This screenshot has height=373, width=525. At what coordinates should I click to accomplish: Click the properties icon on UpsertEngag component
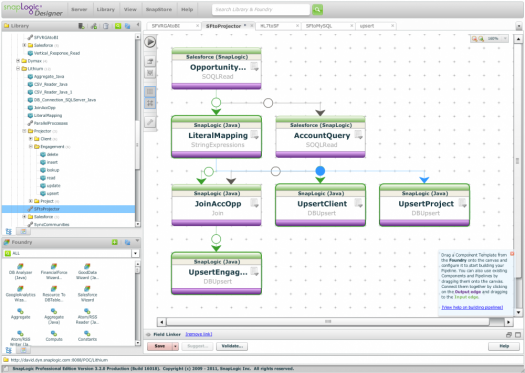[x=255, y=271]
